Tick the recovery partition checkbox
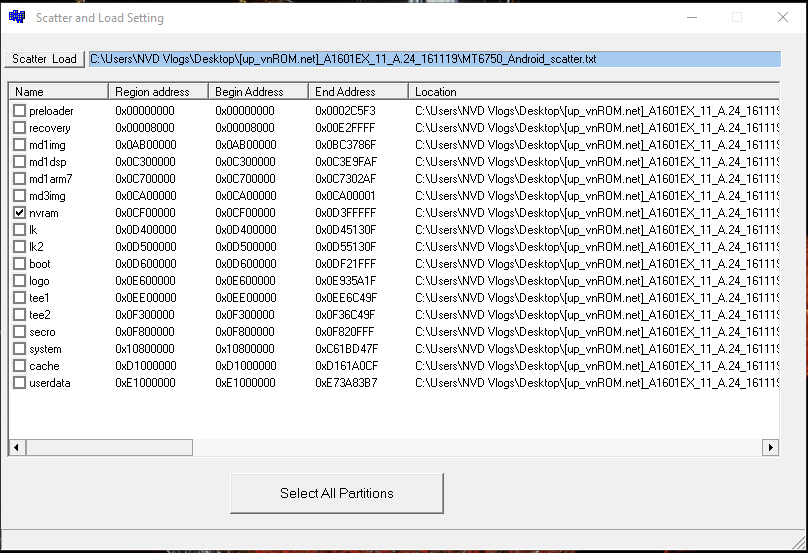 pyautogui.click(x=19, y=128)
